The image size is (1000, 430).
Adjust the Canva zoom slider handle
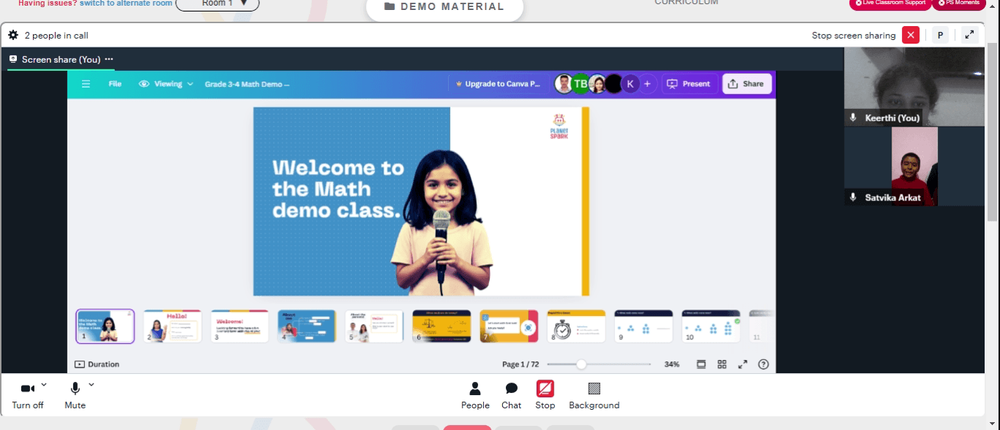581,364
